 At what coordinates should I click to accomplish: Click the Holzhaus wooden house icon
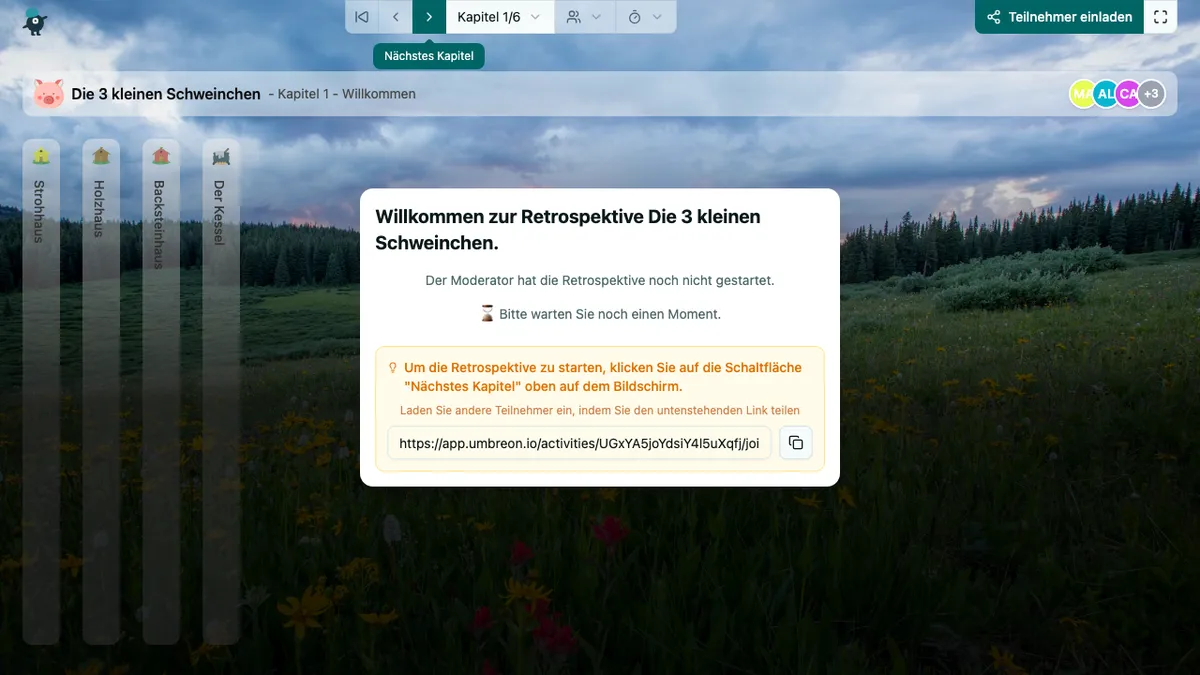101,153
